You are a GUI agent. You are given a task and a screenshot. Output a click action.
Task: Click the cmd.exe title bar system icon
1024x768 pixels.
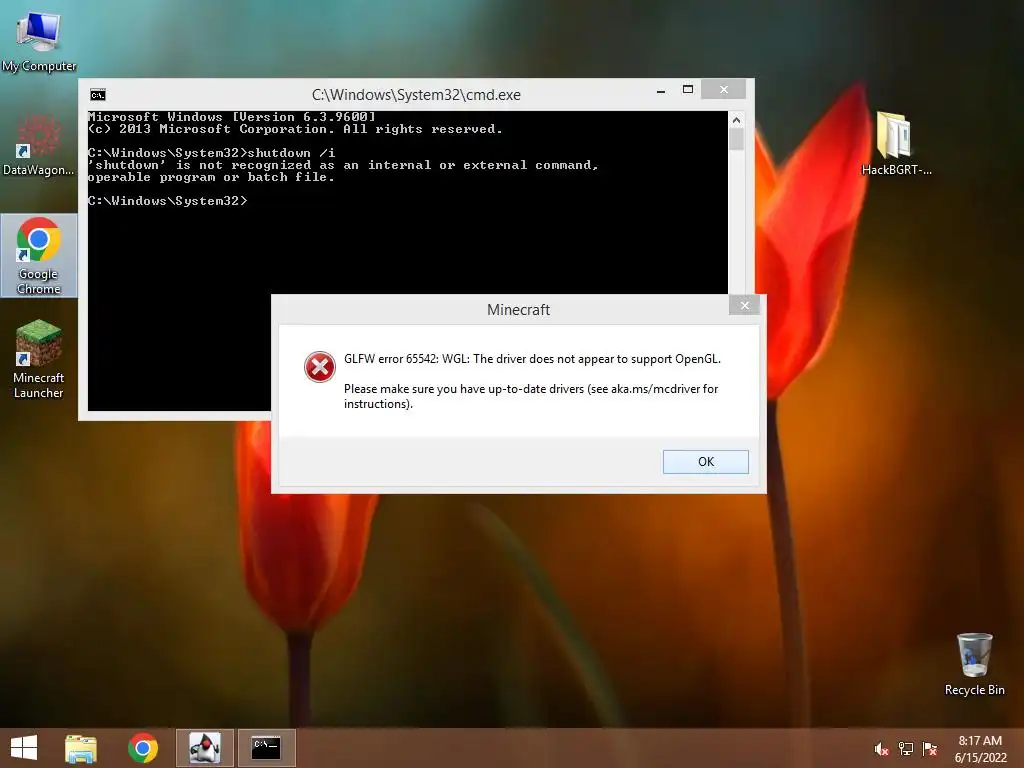click(98, 95)
